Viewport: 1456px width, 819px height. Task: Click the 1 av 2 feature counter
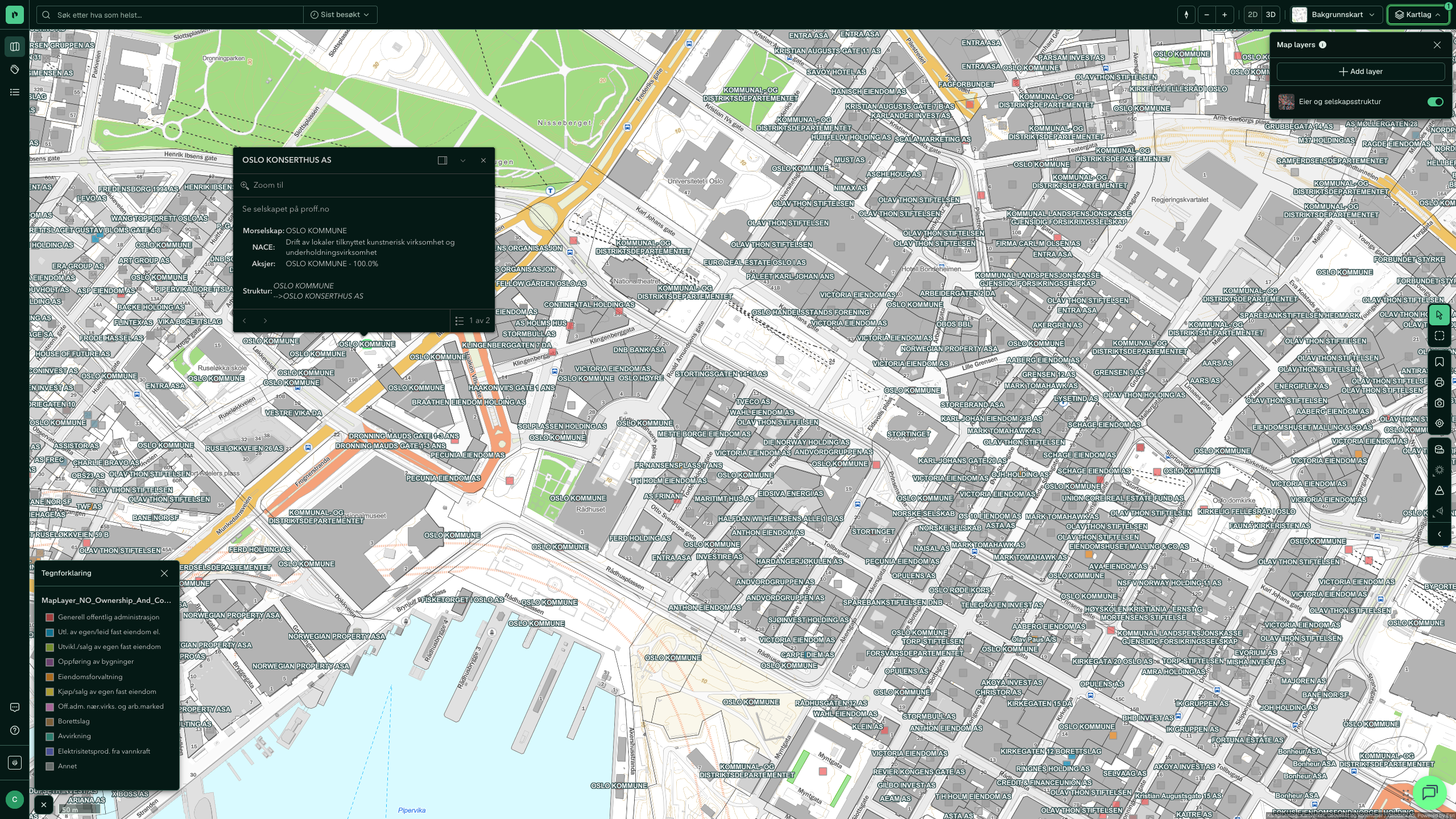tap(479, 321)
